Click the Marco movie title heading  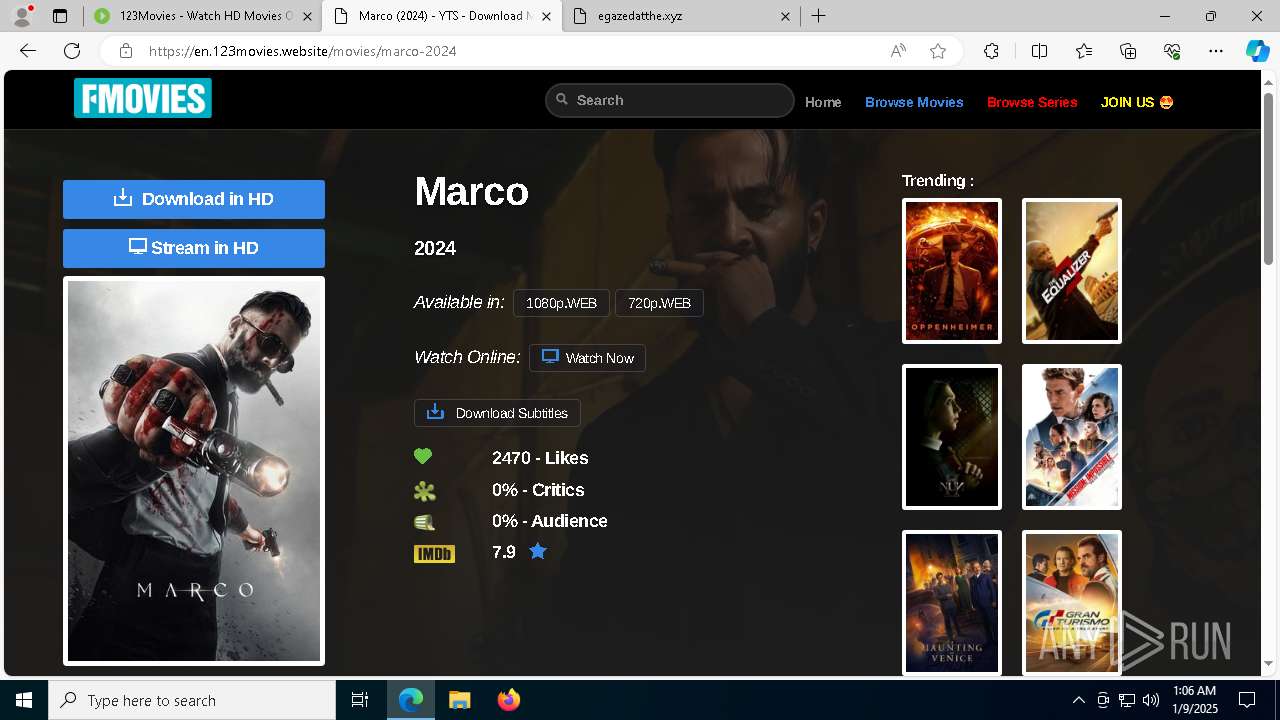[471, 191]
